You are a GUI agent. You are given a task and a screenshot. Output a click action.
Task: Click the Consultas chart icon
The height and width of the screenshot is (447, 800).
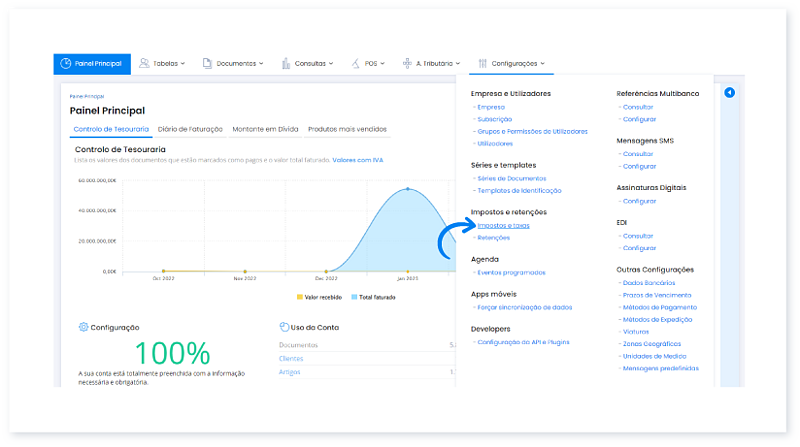coord(284,63)
